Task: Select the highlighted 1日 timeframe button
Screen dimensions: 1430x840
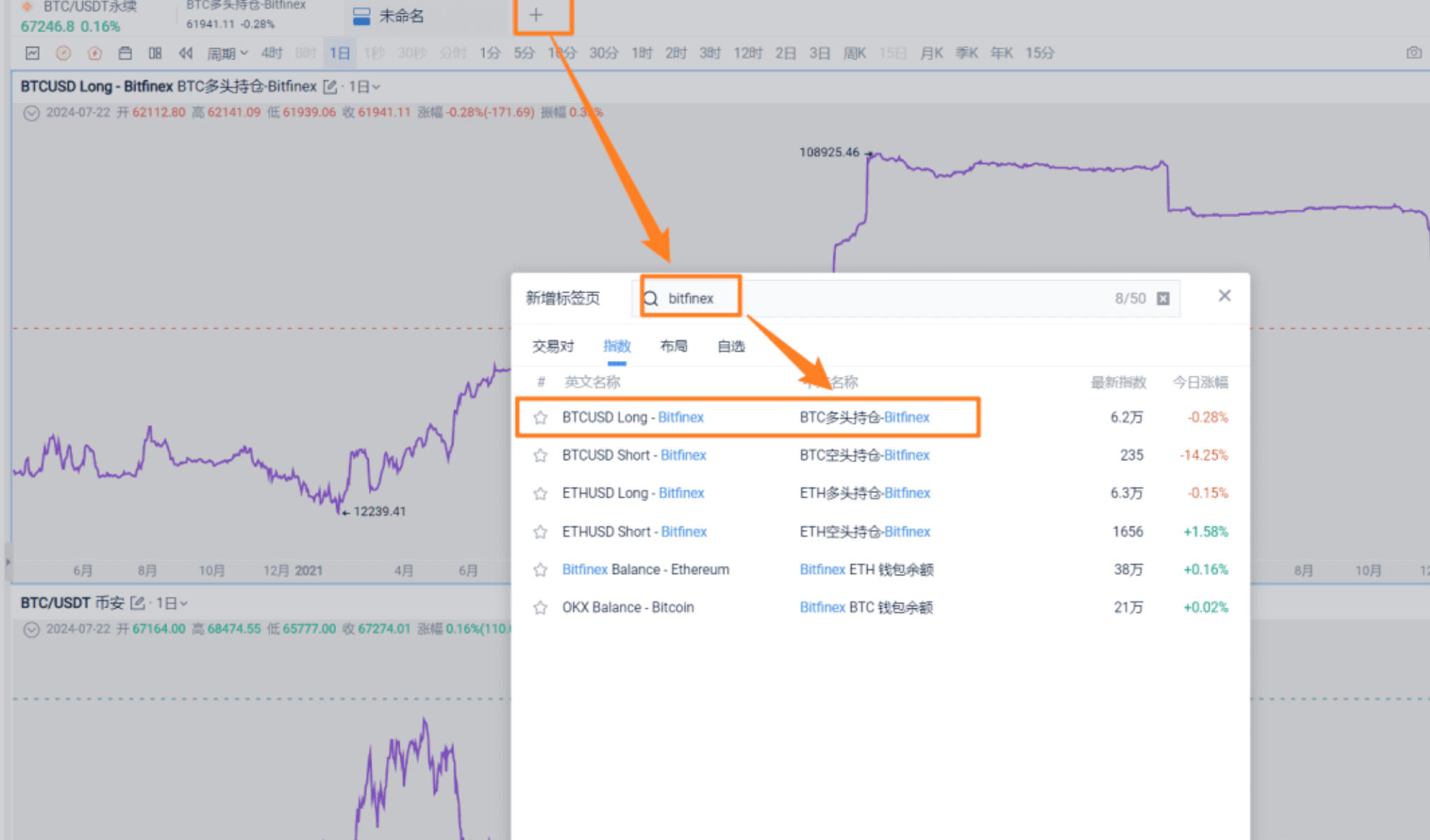Action: (x=340, y=53)
